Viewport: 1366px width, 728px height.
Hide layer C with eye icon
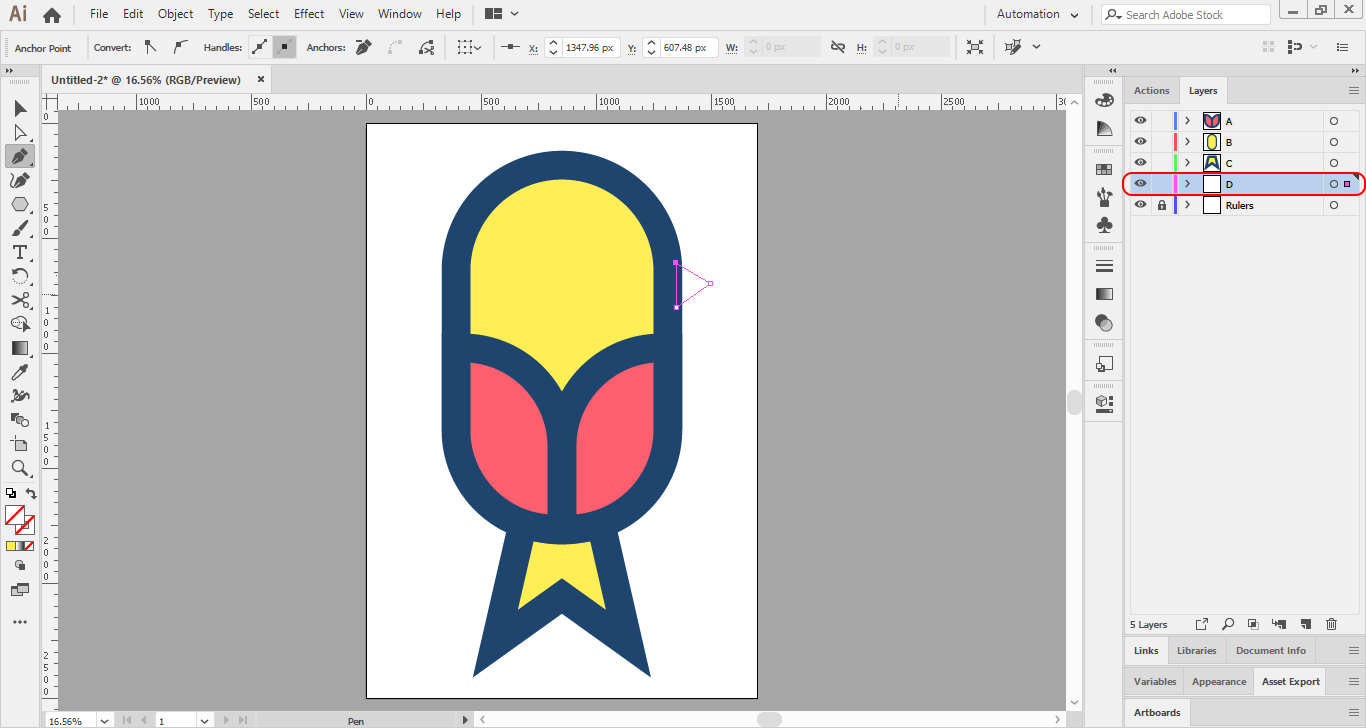tap(1140, 163)
